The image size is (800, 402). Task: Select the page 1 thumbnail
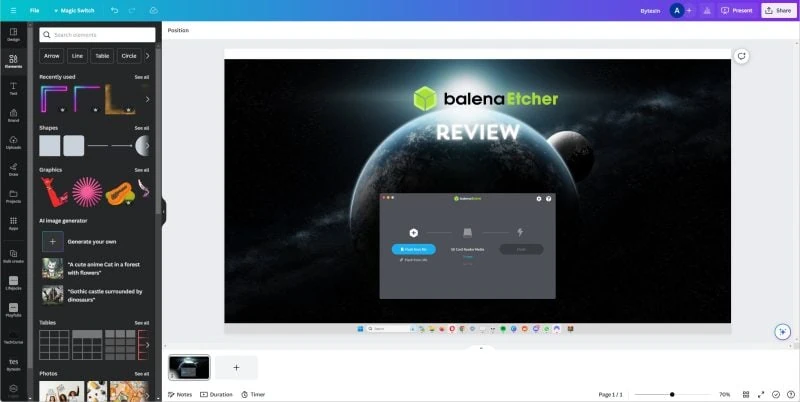coord(189,367)
